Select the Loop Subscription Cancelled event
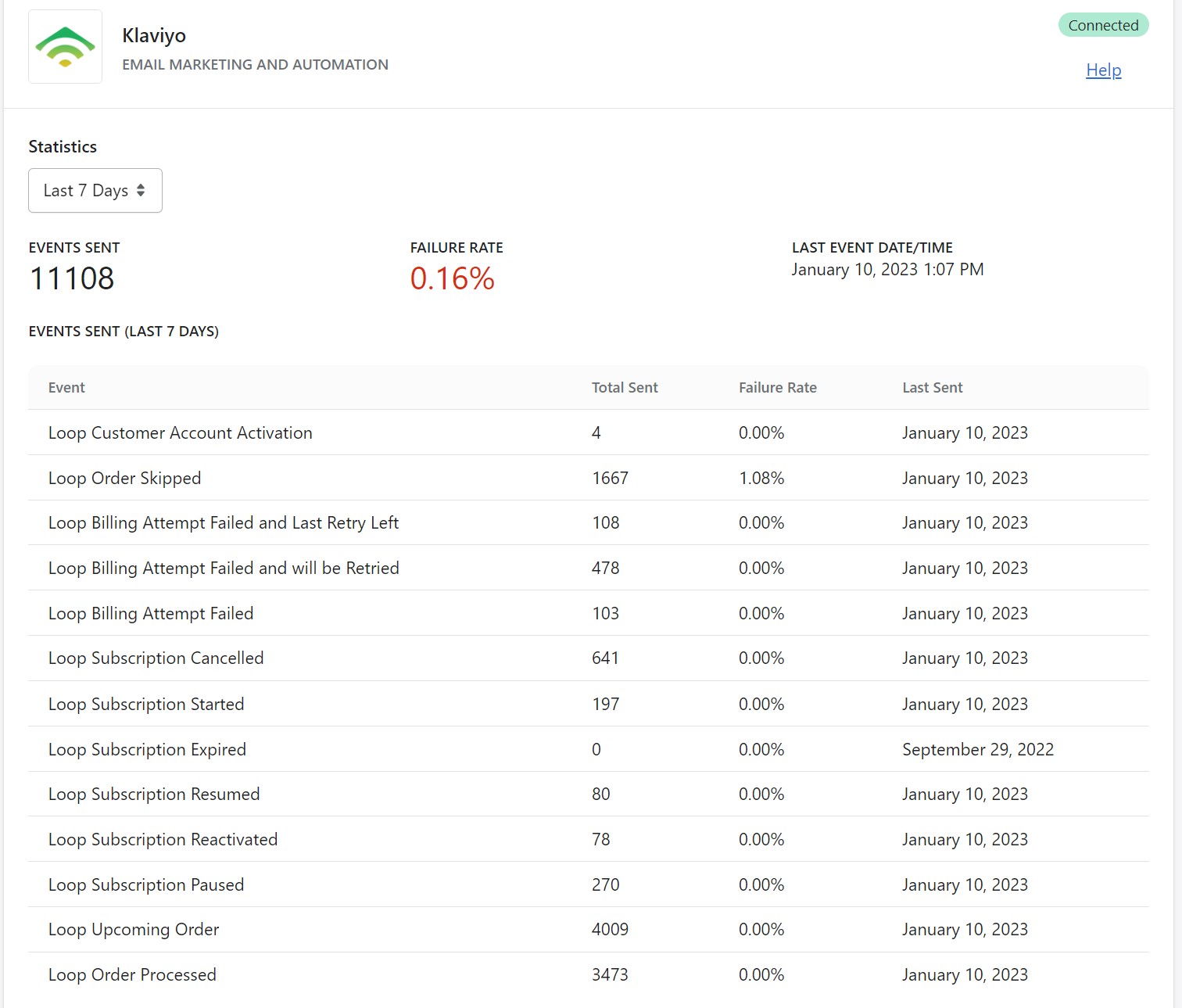This screenshot has width=1182, height=1008. click(156, 658)
